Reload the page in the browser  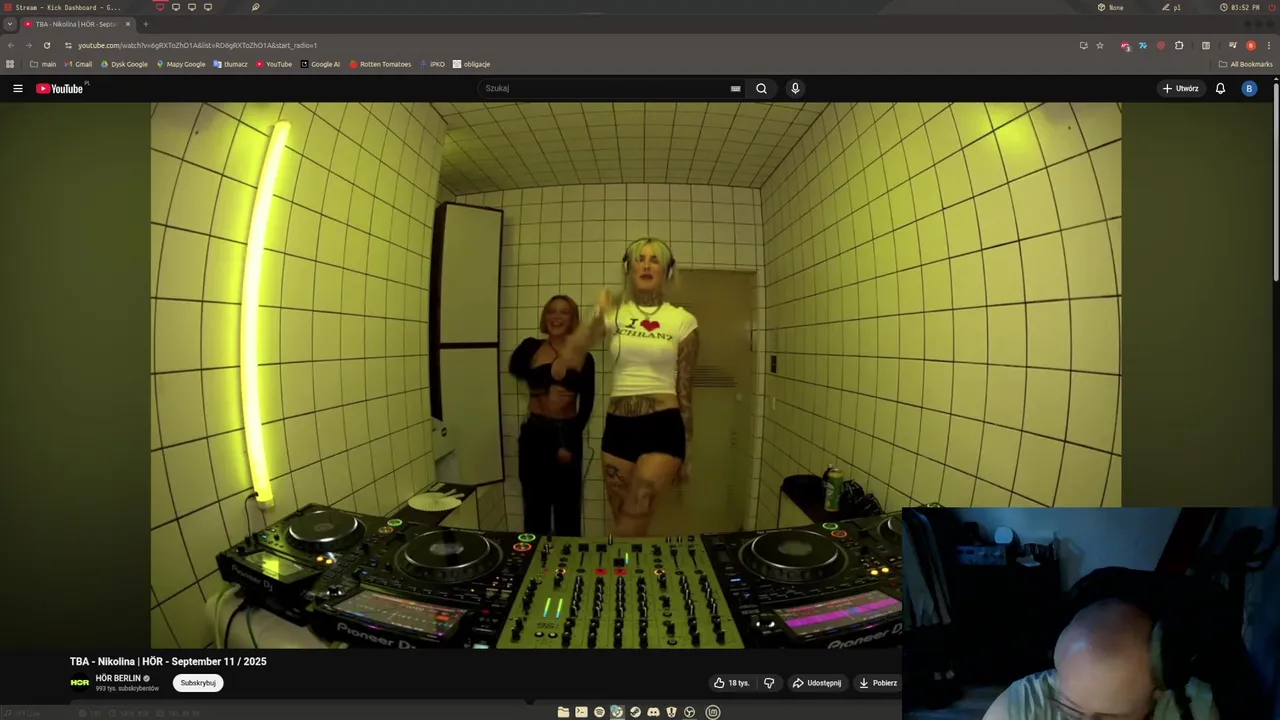[46, 45]
